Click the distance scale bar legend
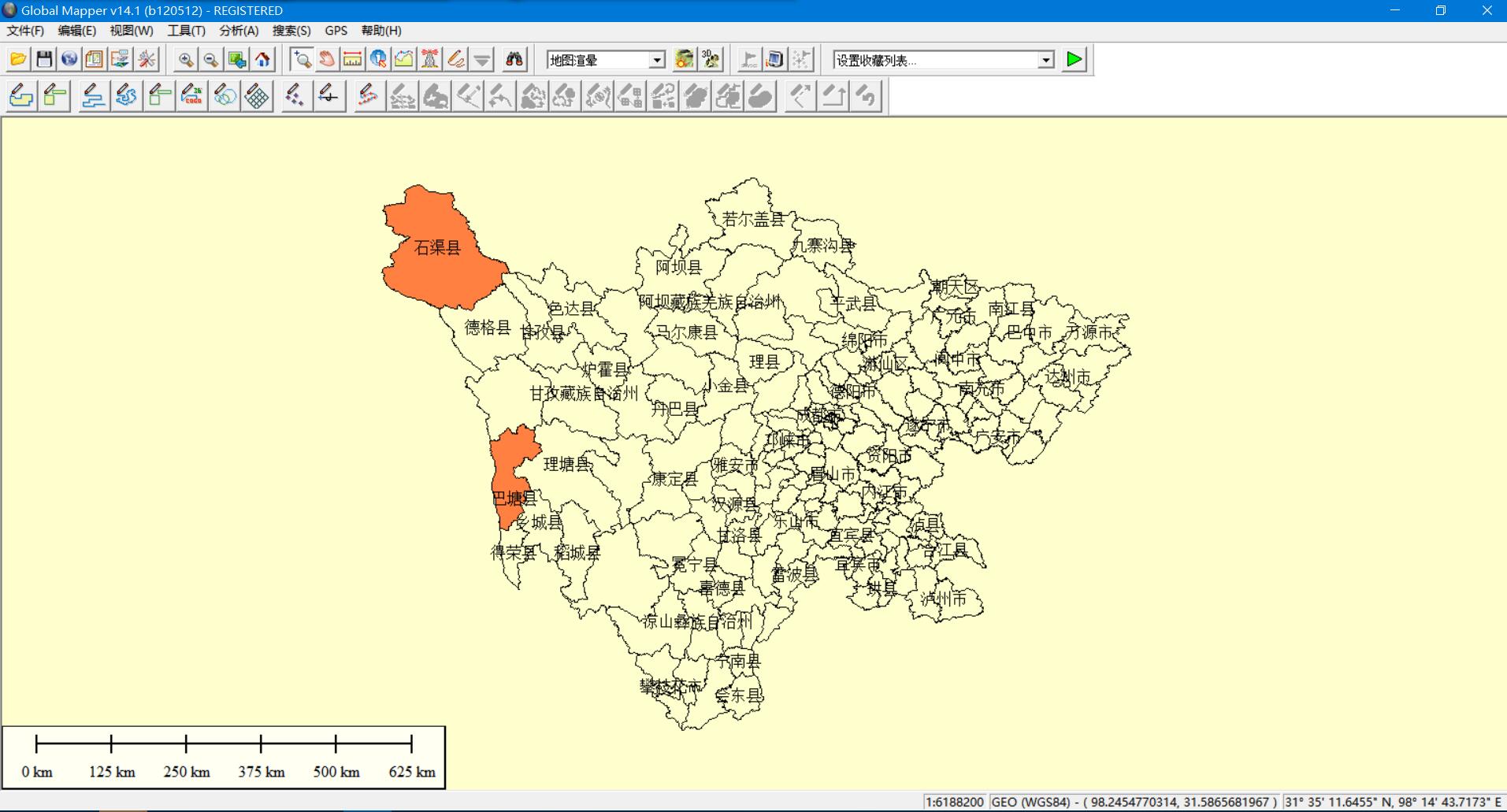 tap(224, 758)
